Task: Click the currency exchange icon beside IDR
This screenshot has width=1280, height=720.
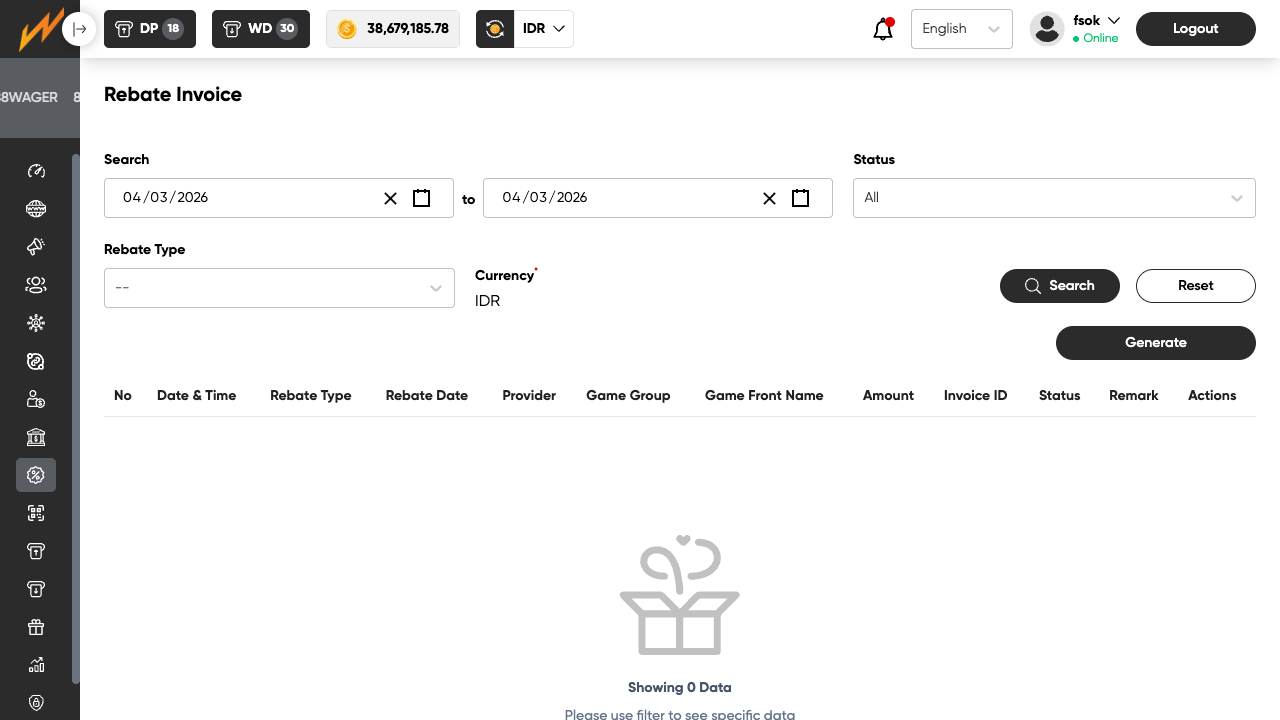Action: point(495,29)
